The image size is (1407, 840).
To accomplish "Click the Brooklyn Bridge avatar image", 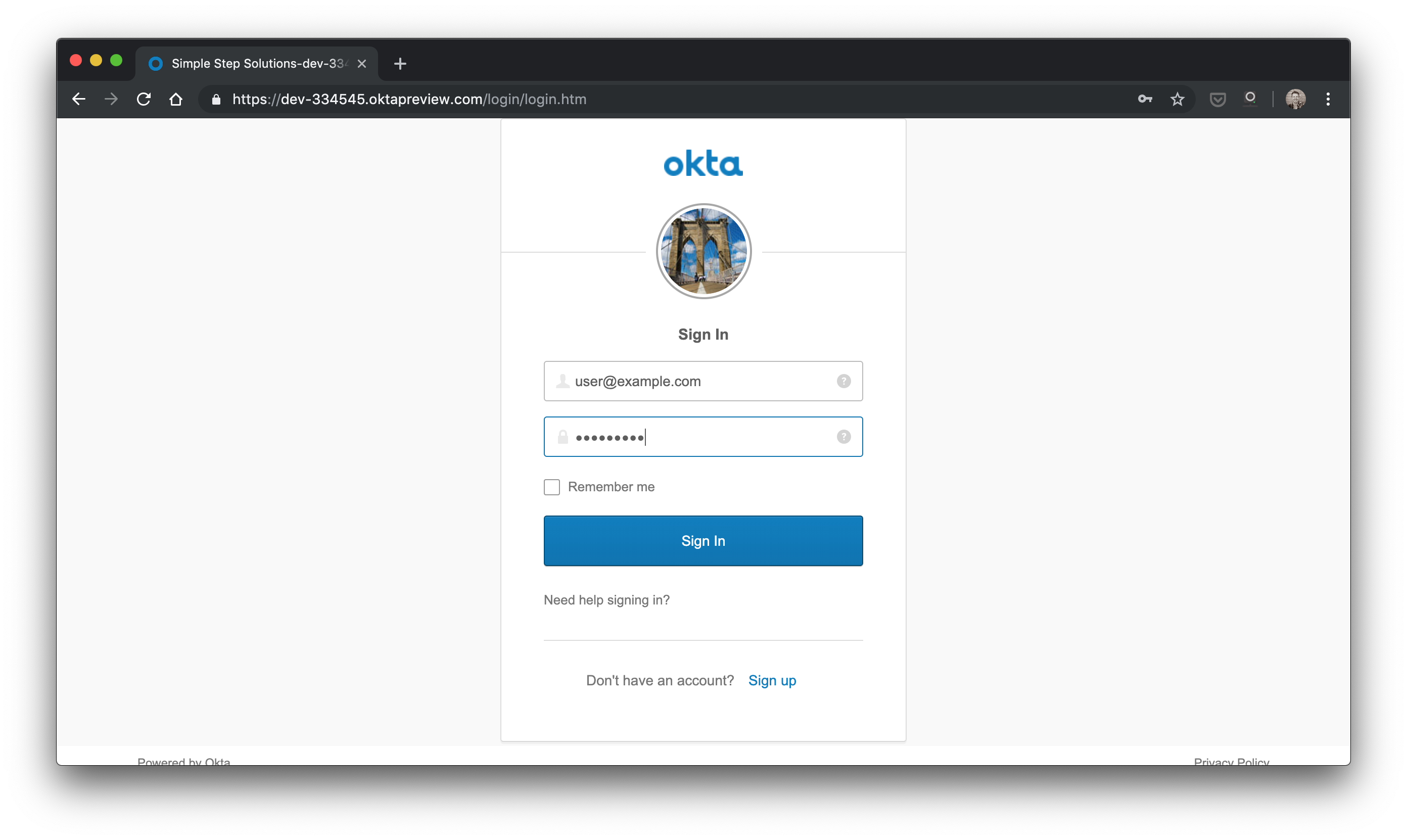I will (703, 251).
